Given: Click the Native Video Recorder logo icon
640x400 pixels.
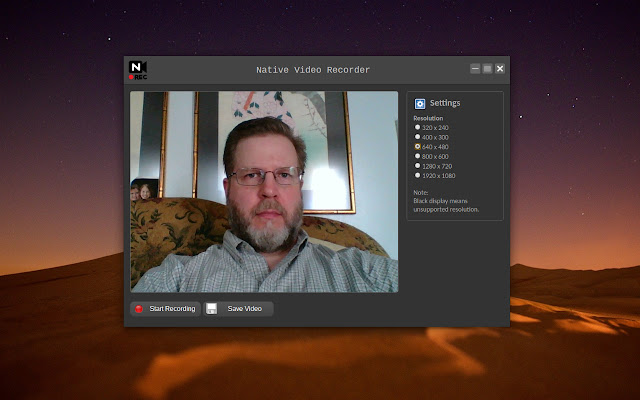Looking at the screenshot, I should click(138, 69).
